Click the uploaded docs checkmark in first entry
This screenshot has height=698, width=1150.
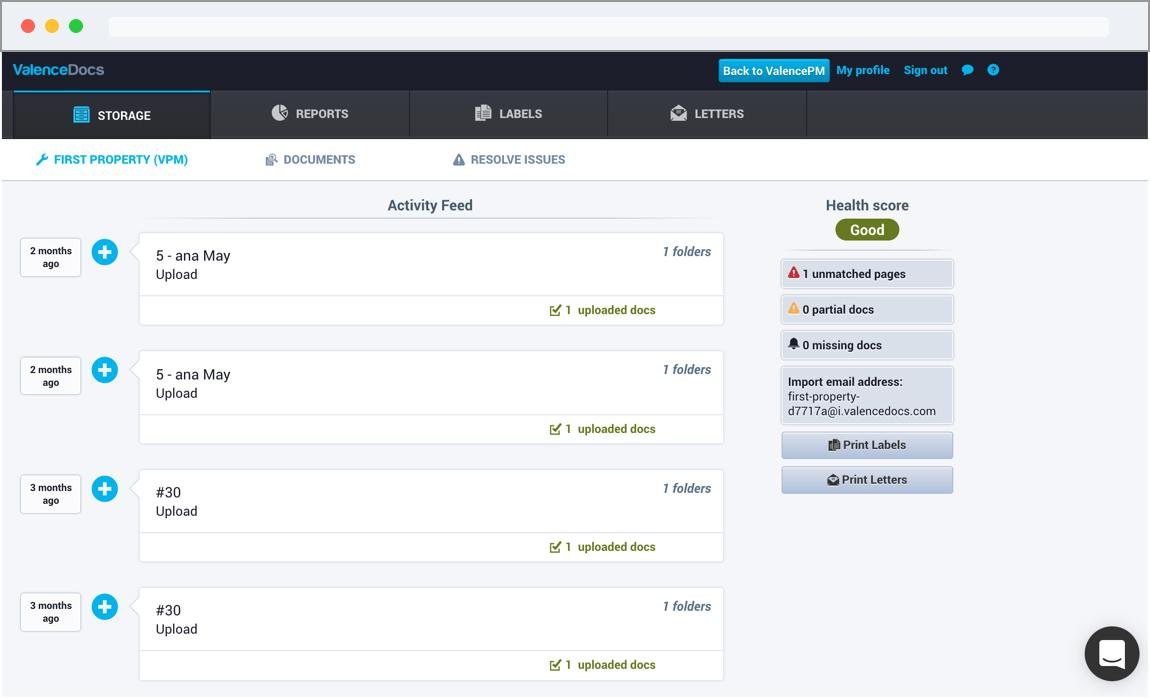[x=555, y=310]
